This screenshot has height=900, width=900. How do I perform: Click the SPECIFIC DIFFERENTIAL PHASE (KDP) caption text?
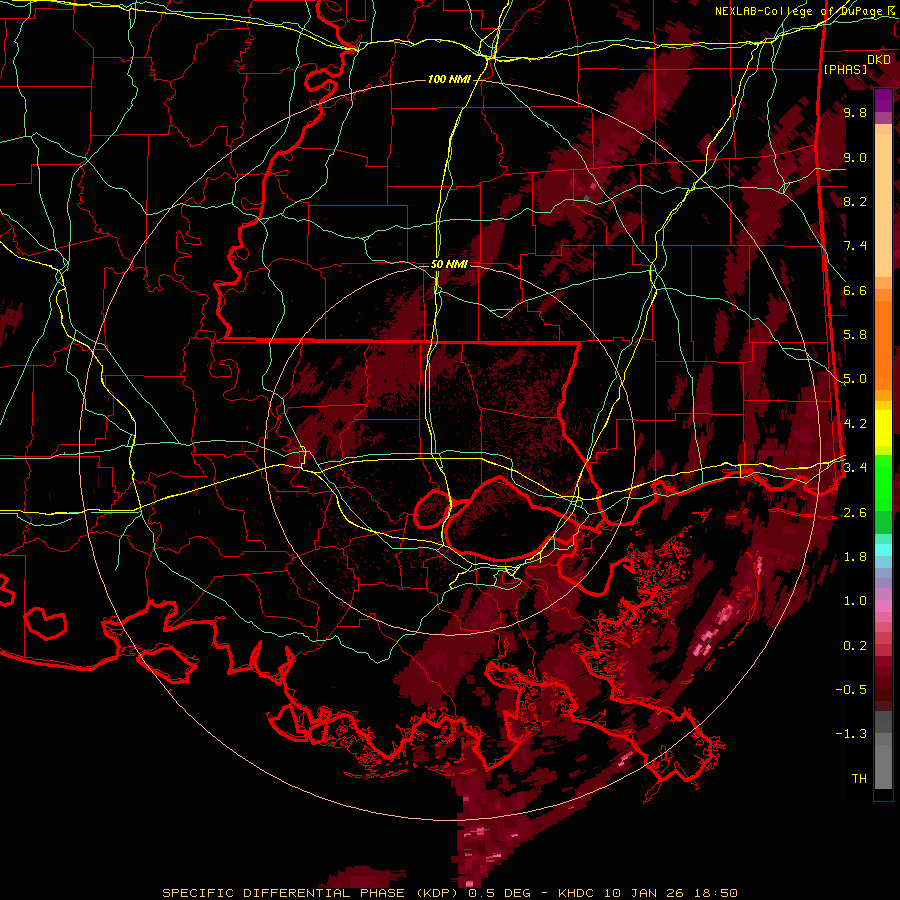point(312,893)
